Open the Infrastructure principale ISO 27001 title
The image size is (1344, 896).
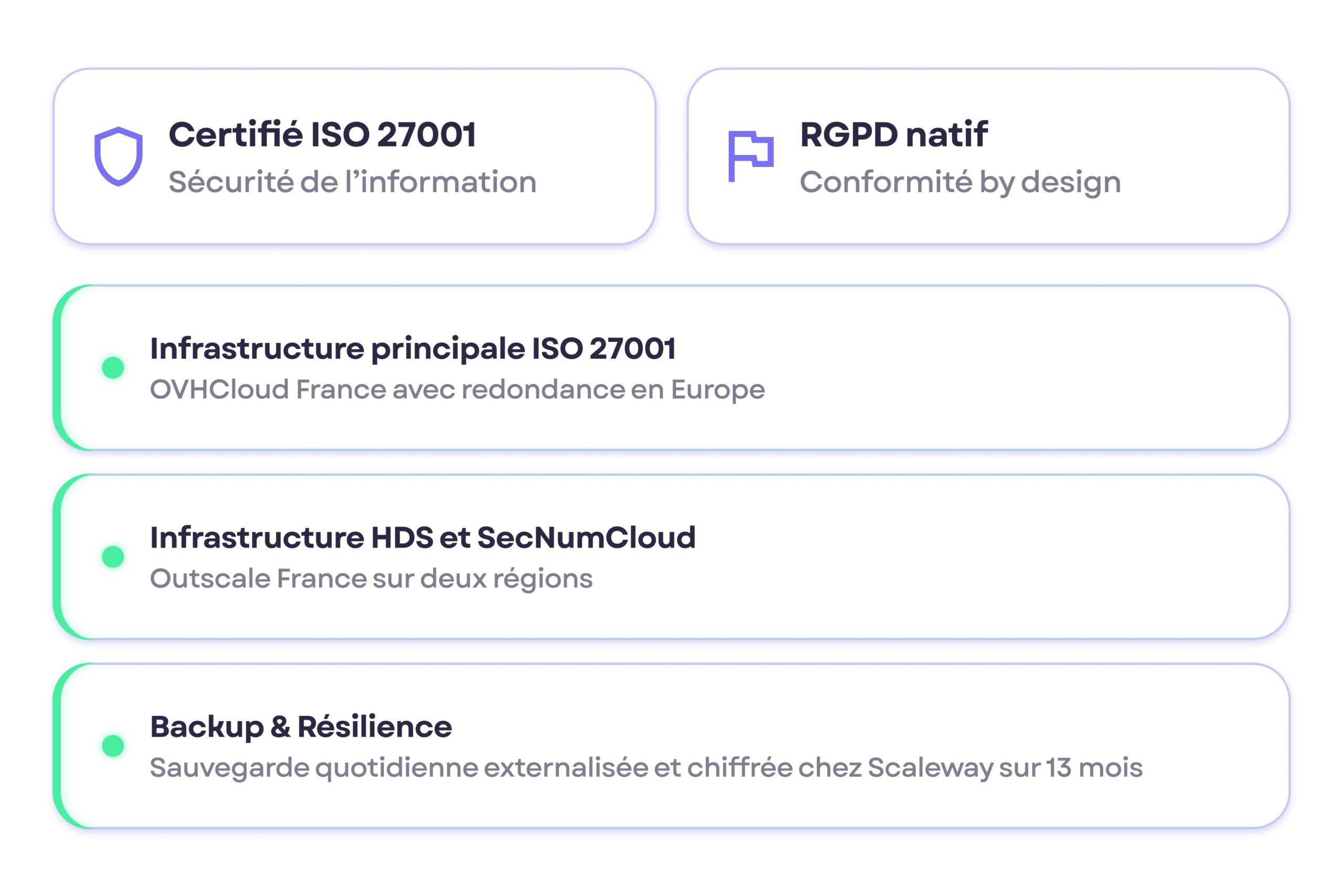pos(413,349)
